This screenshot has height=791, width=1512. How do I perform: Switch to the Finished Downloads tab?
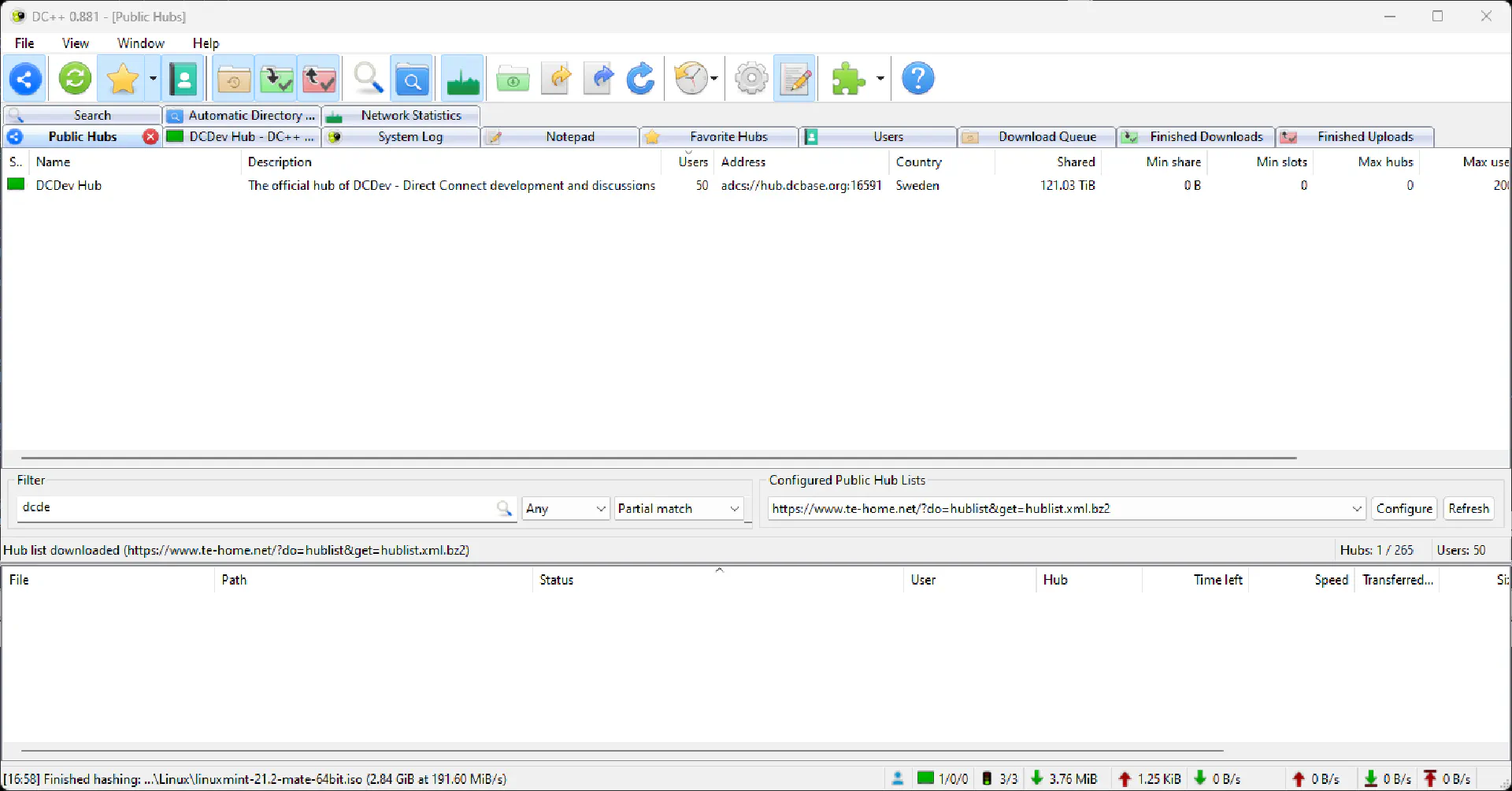[1196, 136]
